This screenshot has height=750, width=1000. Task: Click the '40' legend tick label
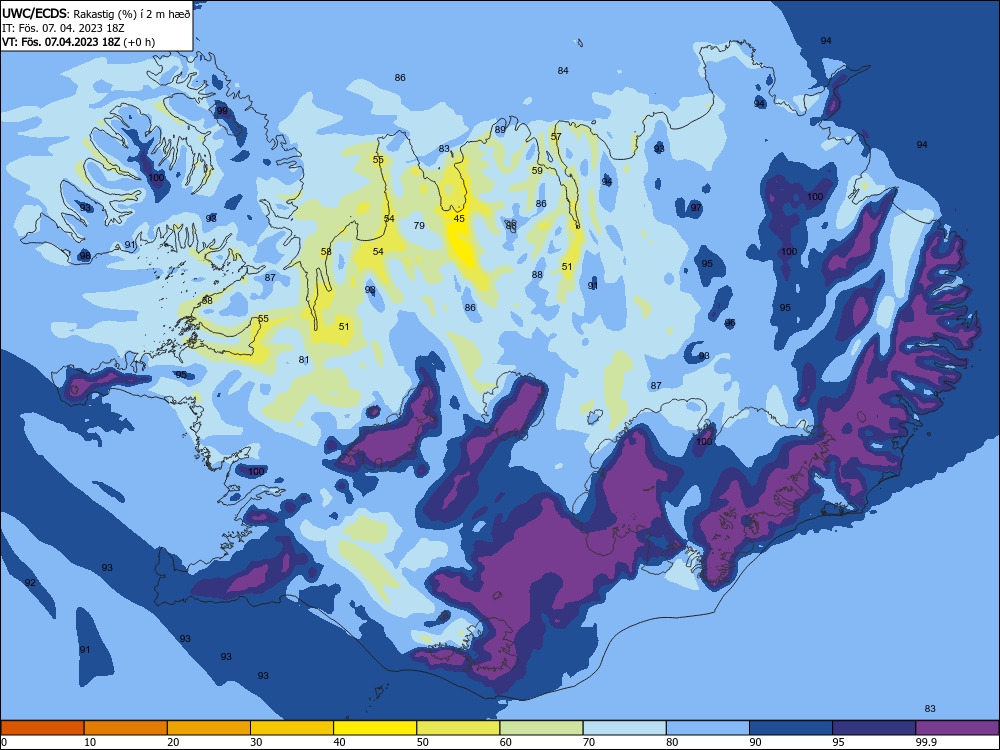coord(339,742)
